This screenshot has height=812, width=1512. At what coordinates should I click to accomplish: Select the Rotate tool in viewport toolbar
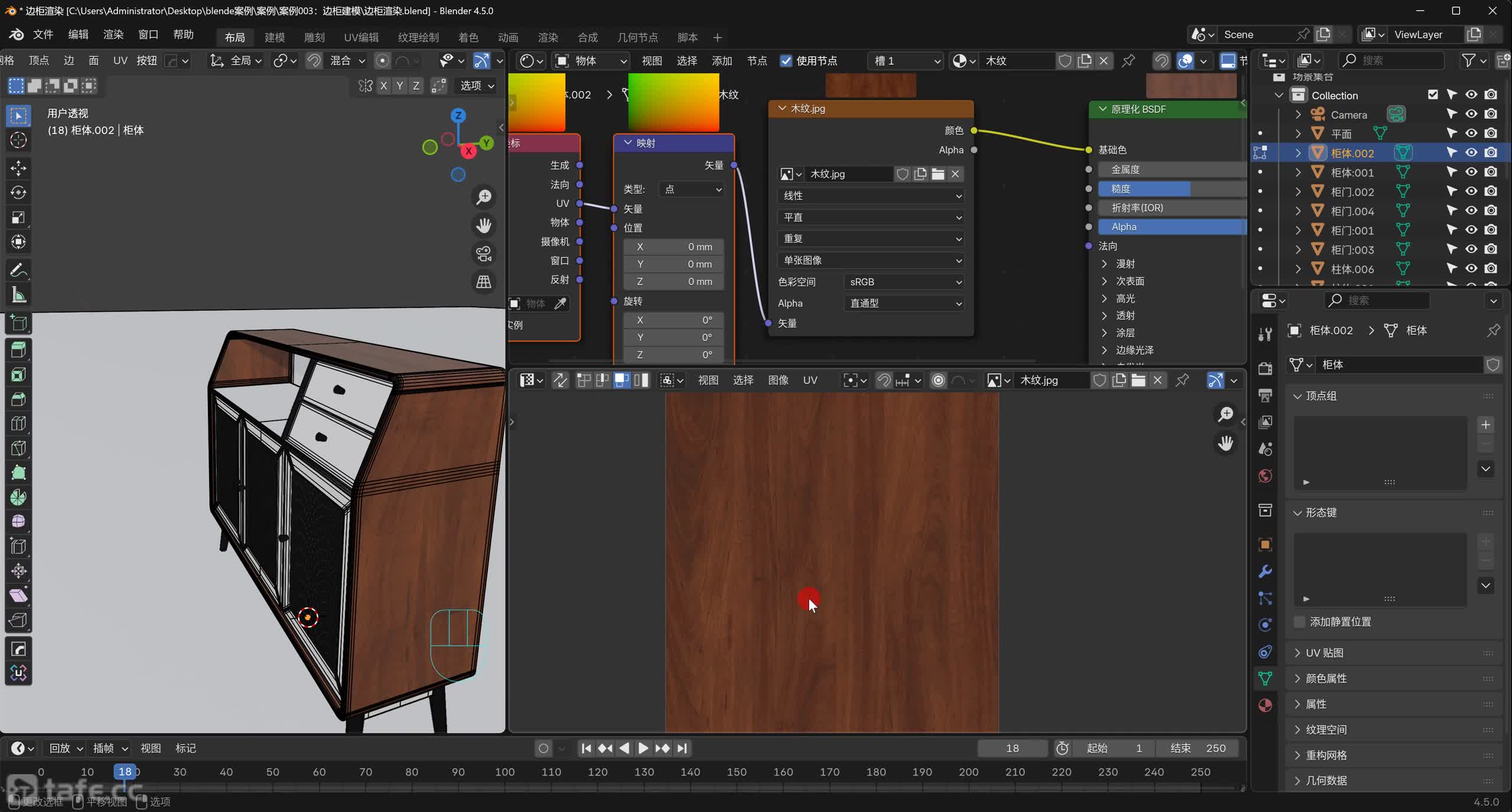[x=18, y=193]
